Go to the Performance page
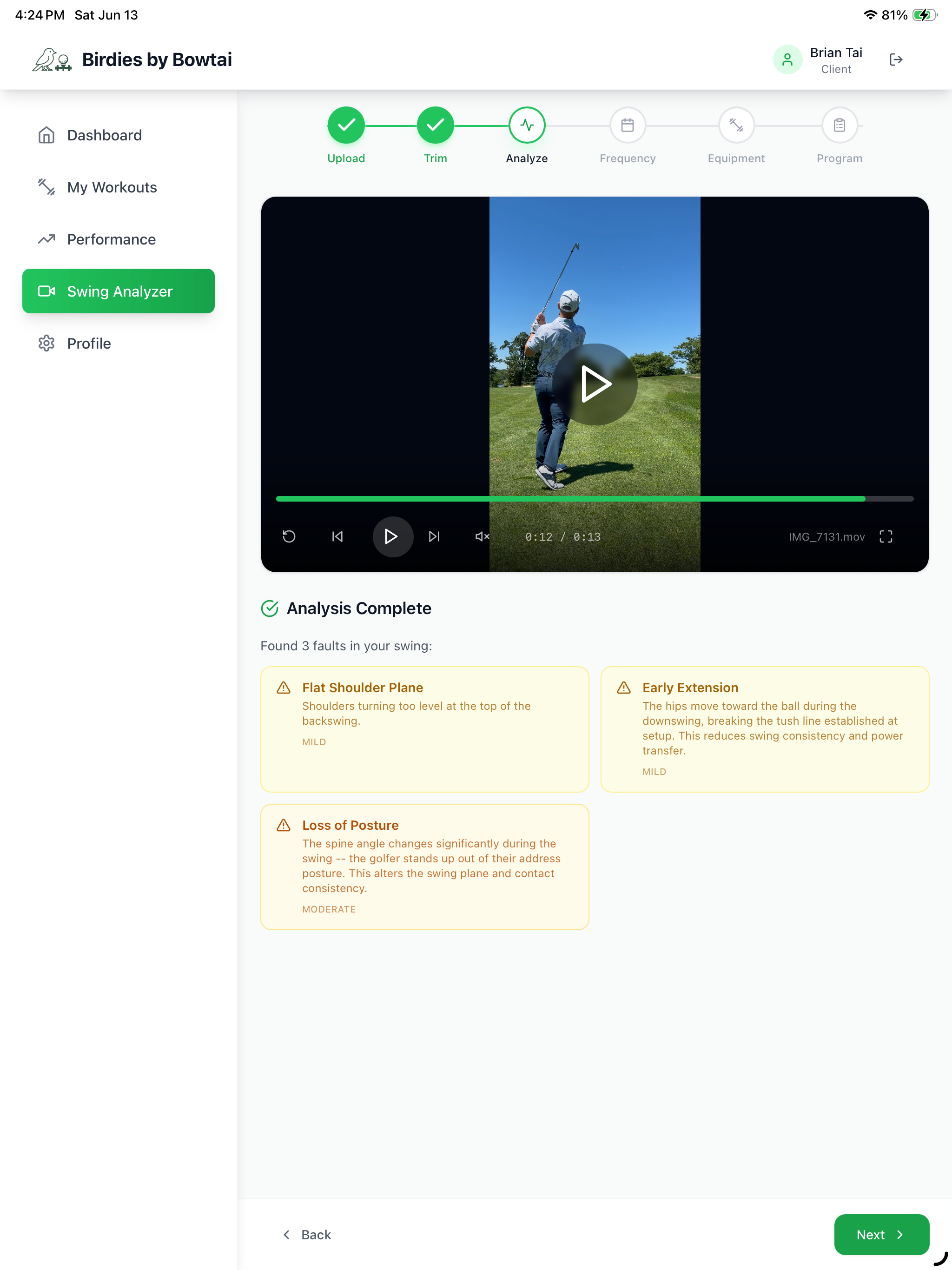The width and height of the screenshot is (952, 1270). tap(118, 239)
